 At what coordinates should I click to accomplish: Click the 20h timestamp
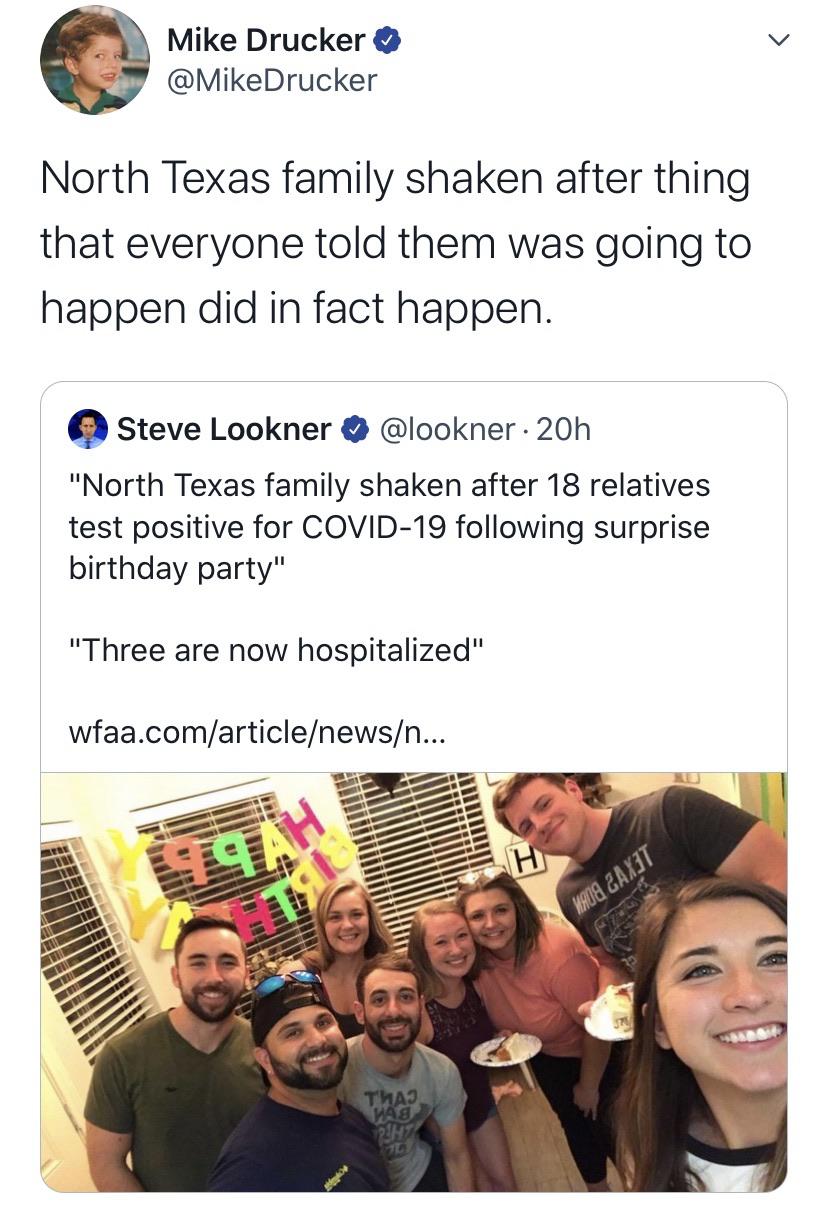[564, 429]
